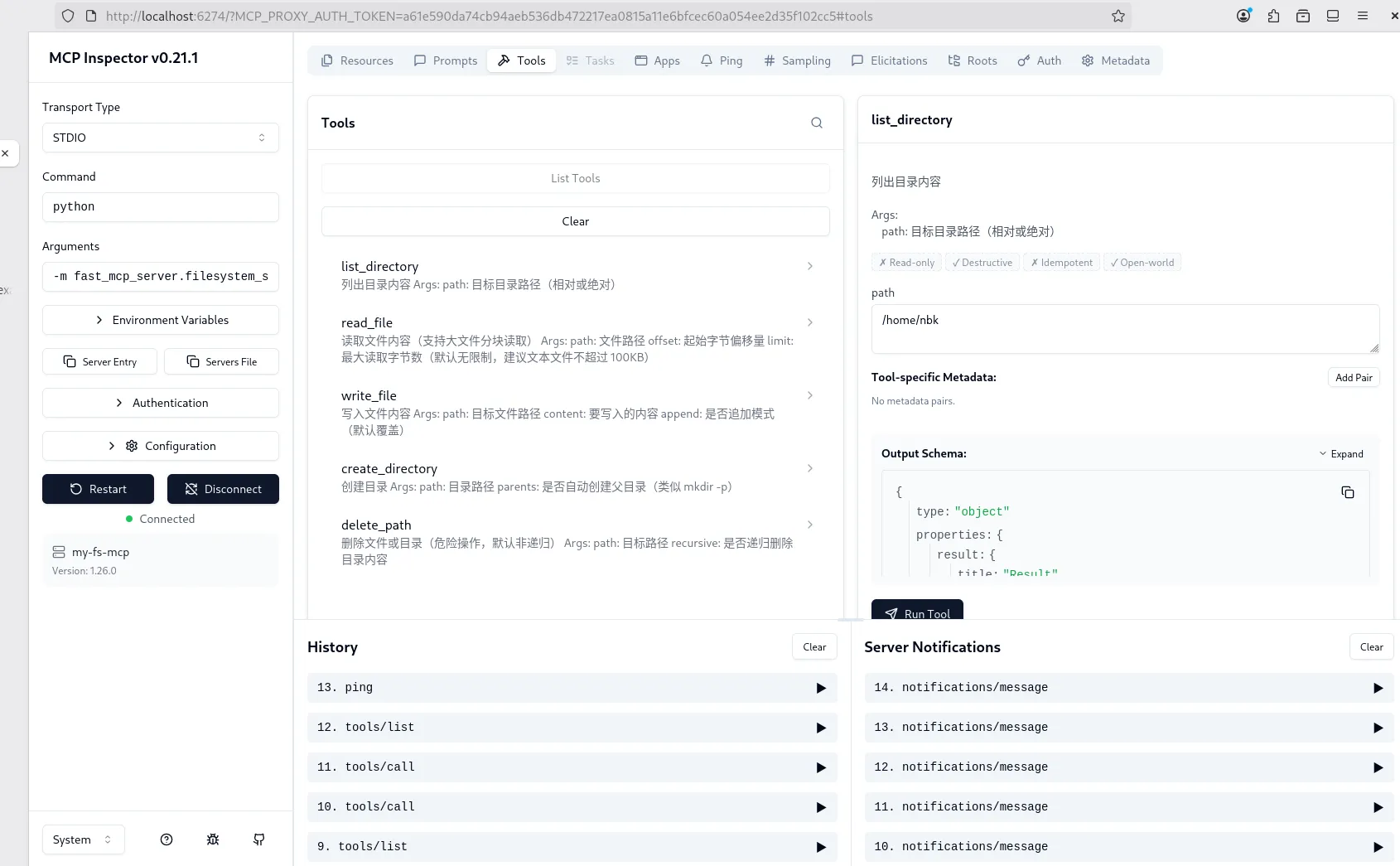
Task: Open the browser hamburger menu
Action: [1362, 16]
